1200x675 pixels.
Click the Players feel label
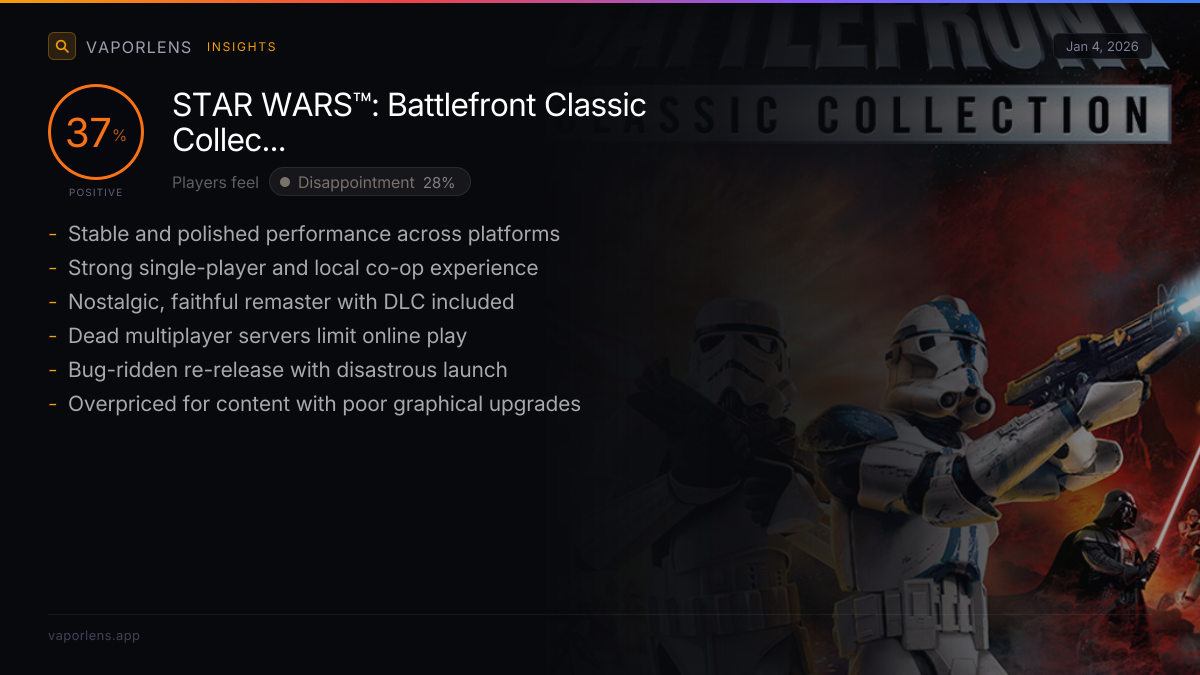pos(215,182)
